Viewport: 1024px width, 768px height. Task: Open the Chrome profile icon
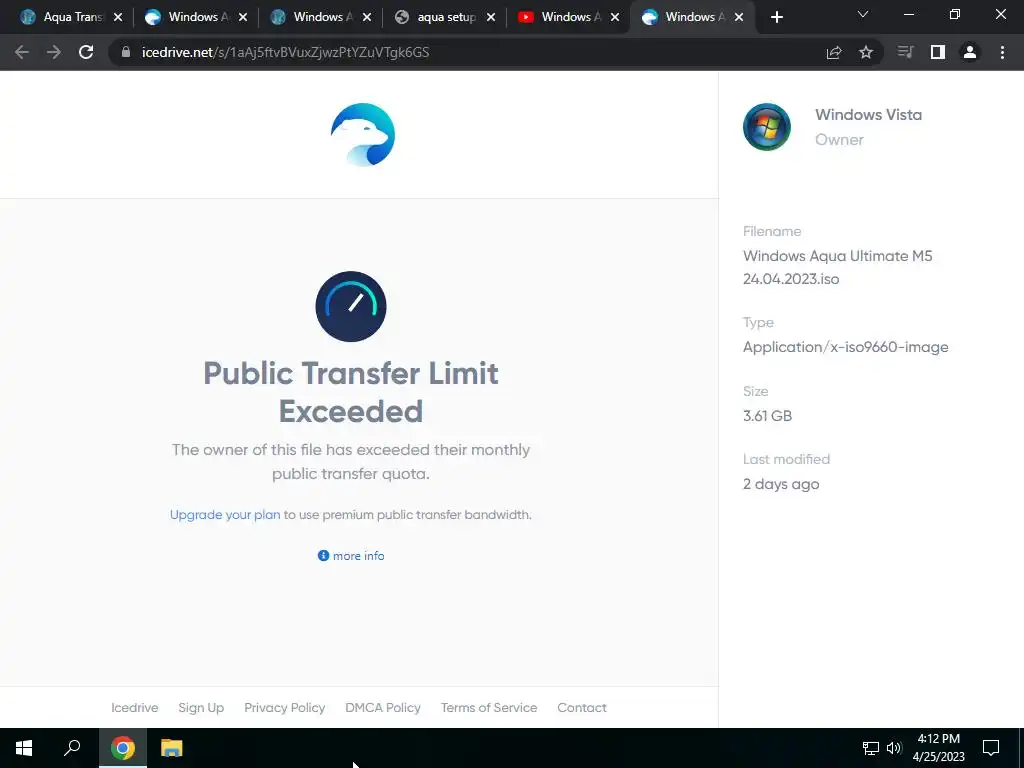pos(970,52)
